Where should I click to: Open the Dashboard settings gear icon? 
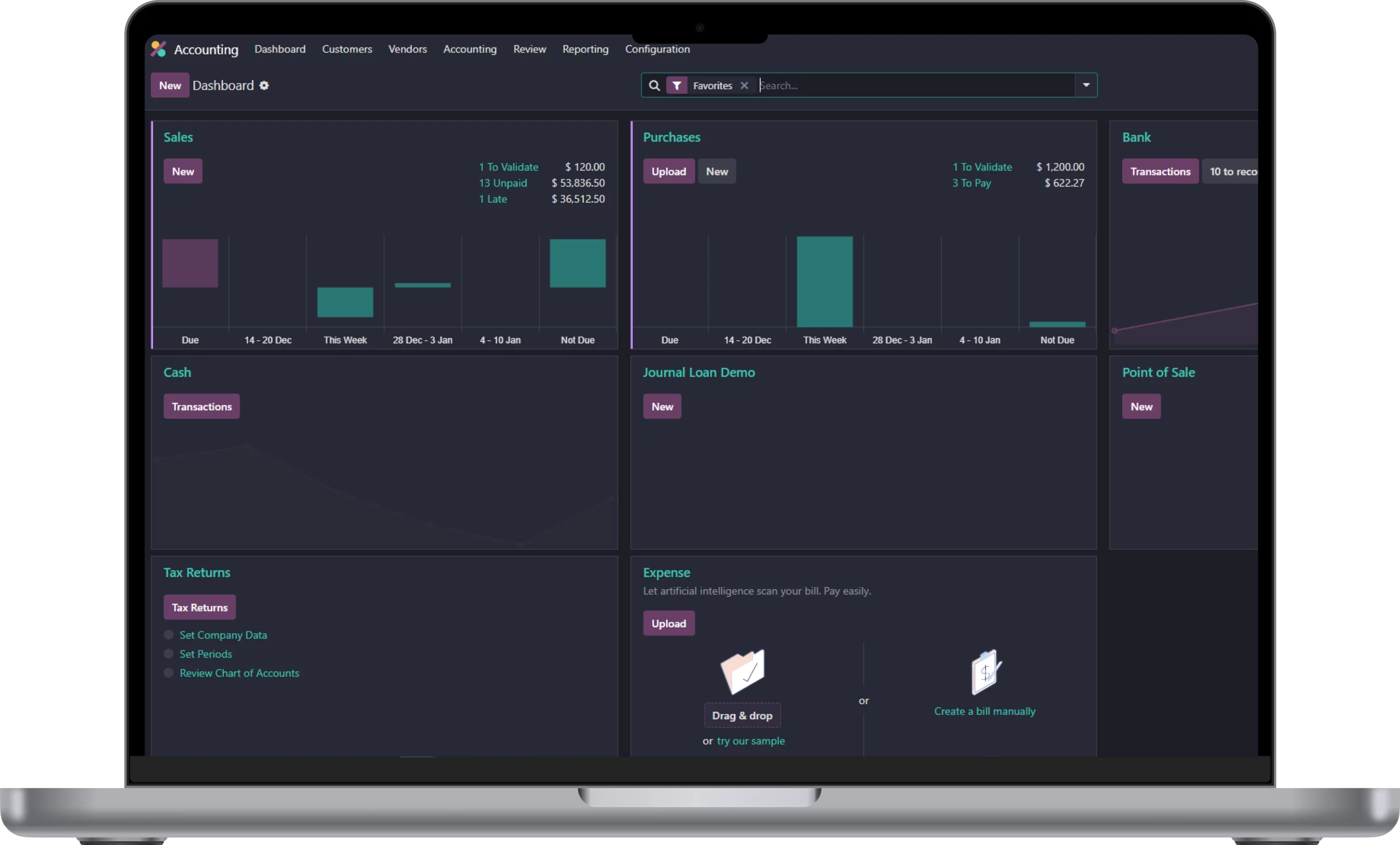coord(264,86)
